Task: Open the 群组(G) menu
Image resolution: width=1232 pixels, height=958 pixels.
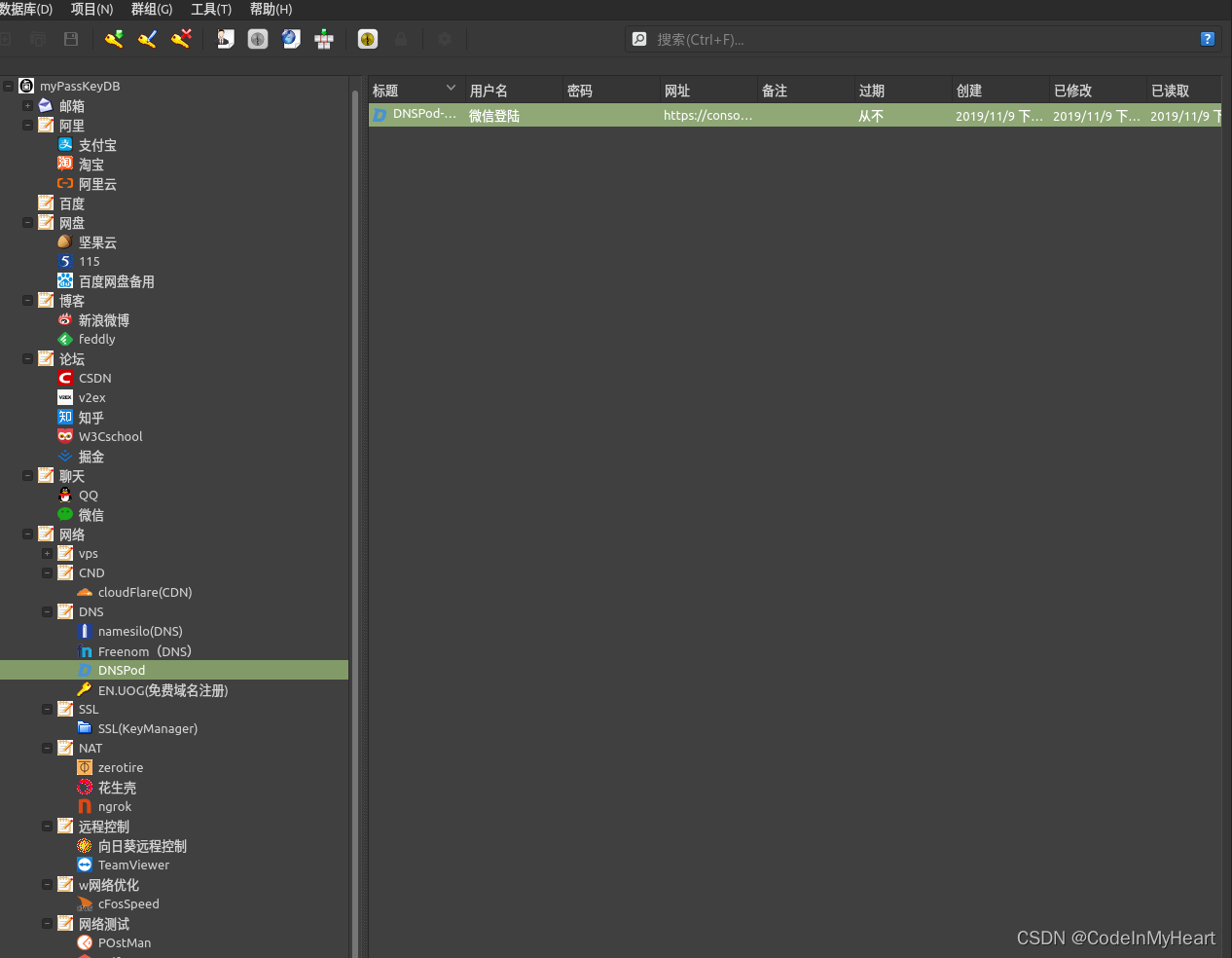Action: tap(152, 9)
